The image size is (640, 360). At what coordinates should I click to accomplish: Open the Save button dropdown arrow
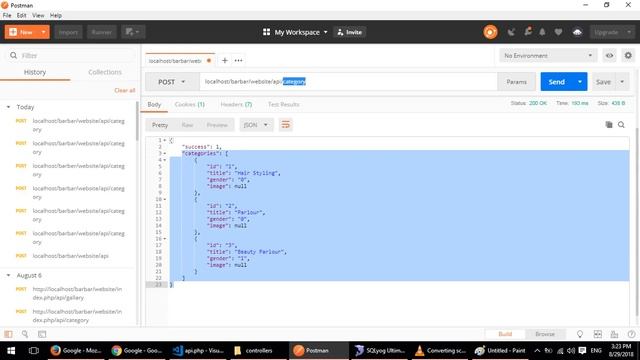click(622, 82)
